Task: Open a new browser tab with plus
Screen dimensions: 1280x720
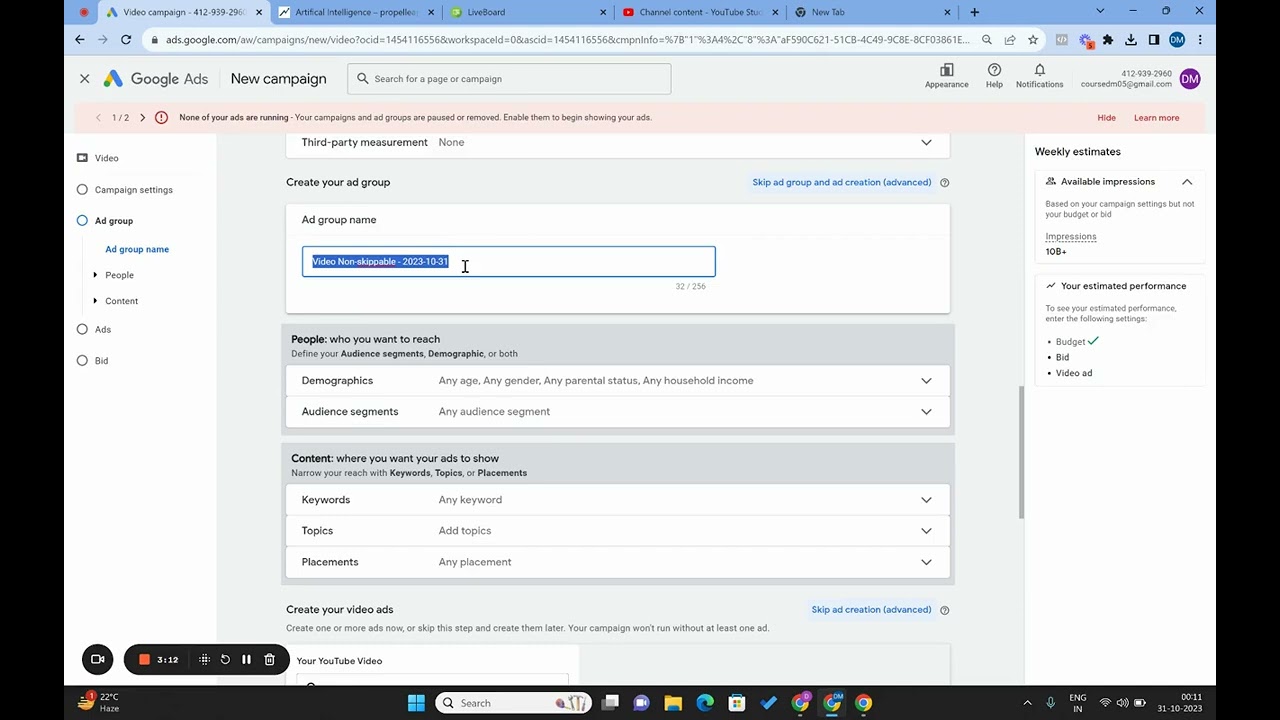Action: (x=974, y=12)
